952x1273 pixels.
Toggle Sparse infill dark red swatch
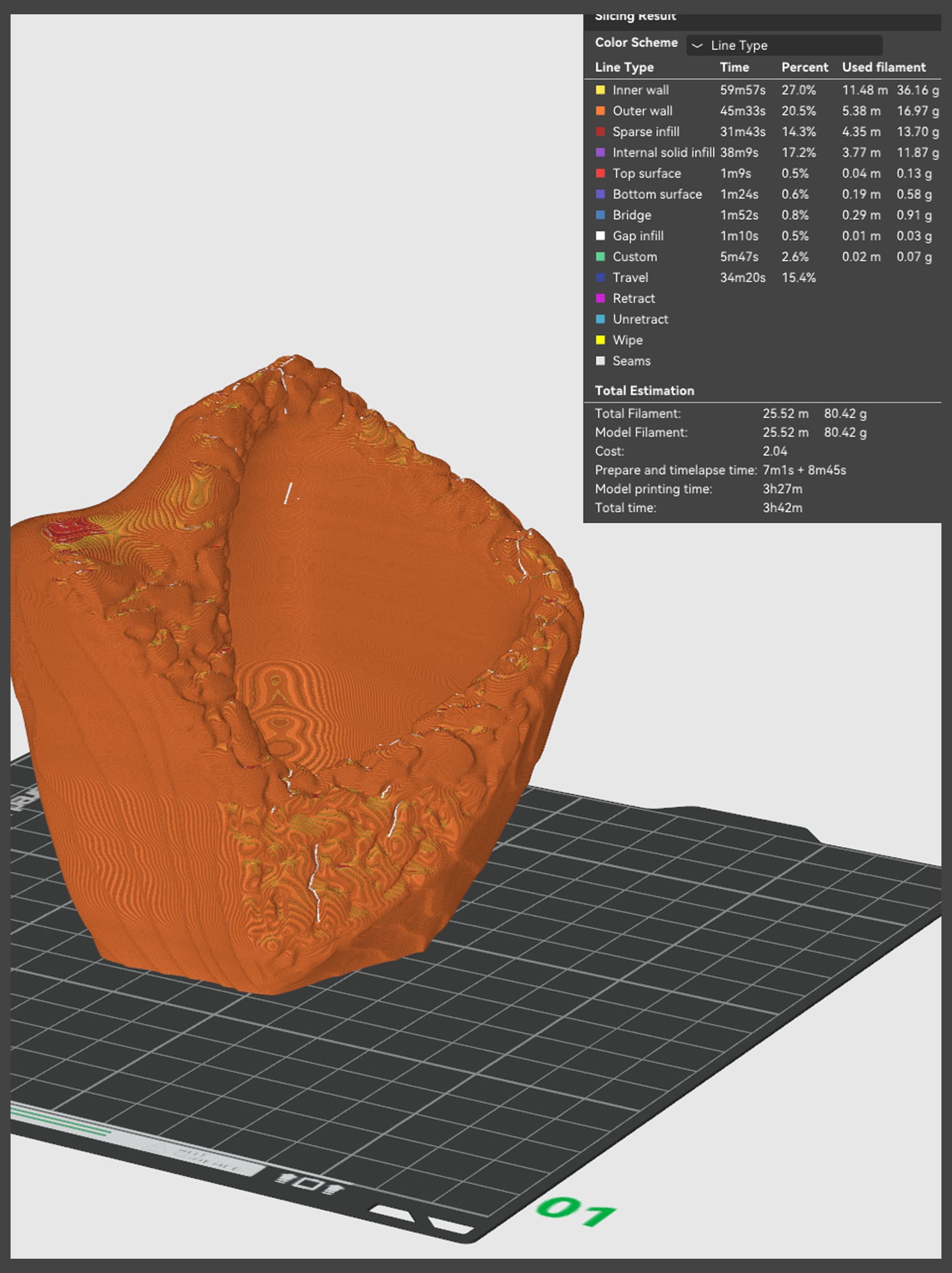point(600,132)
